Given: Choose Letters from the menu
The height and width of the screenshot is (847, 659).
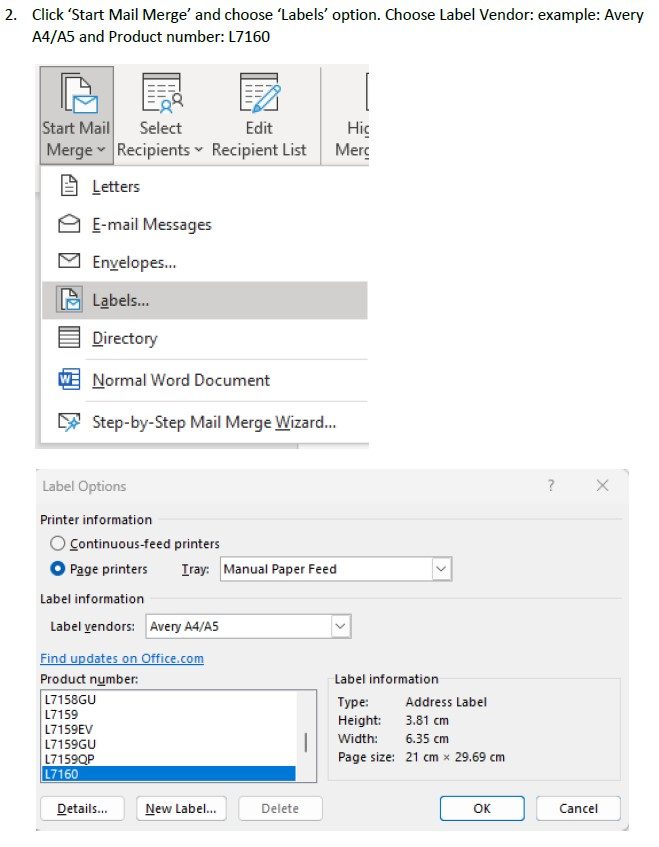Looking at the screenshot, I should (x=205, y=186).
